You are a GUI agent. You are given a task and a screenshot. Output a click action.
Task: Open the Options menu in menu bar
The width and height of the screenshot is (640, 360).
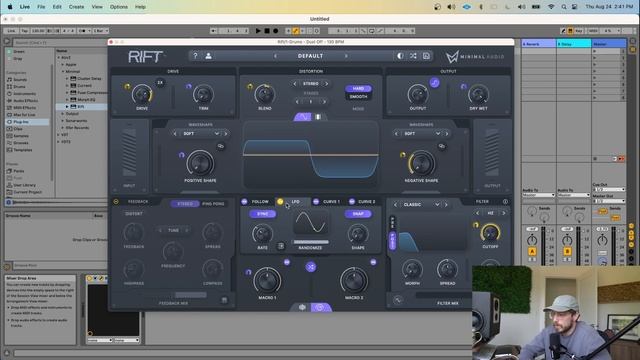[x=119, y=7]
